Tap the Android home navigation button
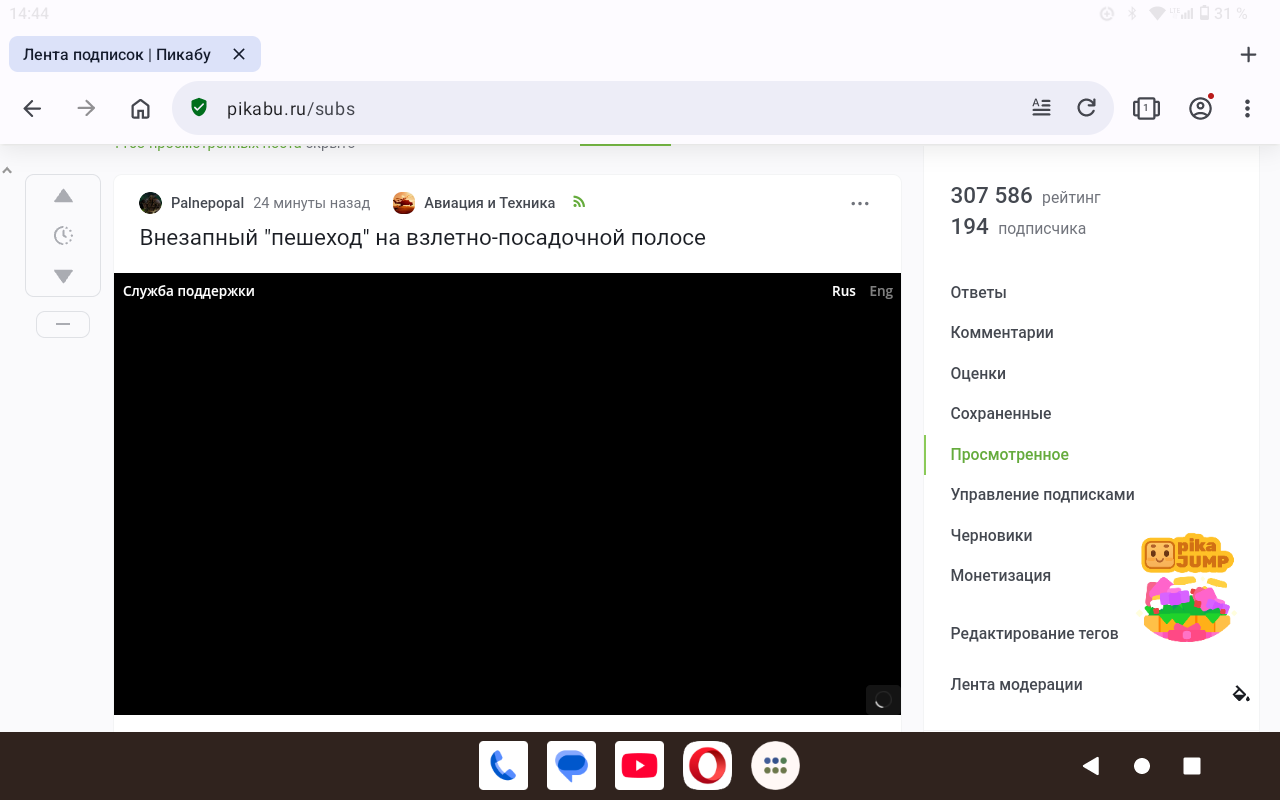The image size is (1280, 800). point(1141,766)
